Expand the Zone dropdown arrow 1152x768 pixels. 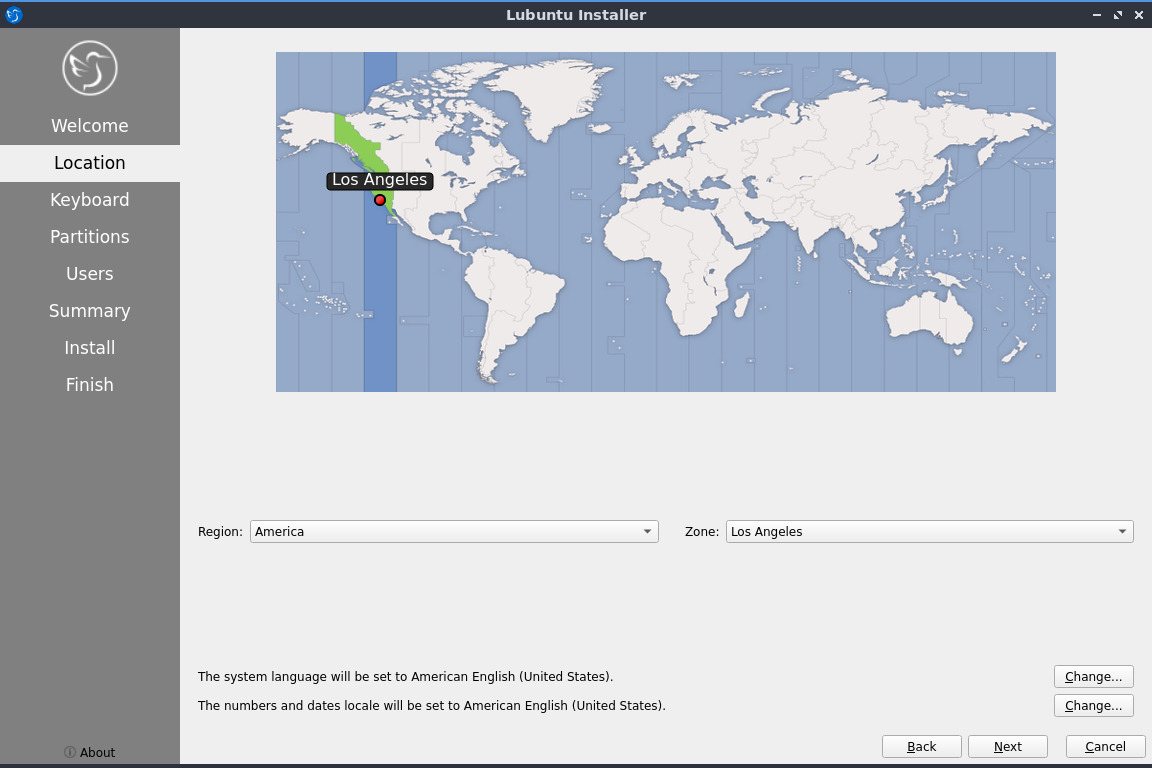(x=1122, y=532)
